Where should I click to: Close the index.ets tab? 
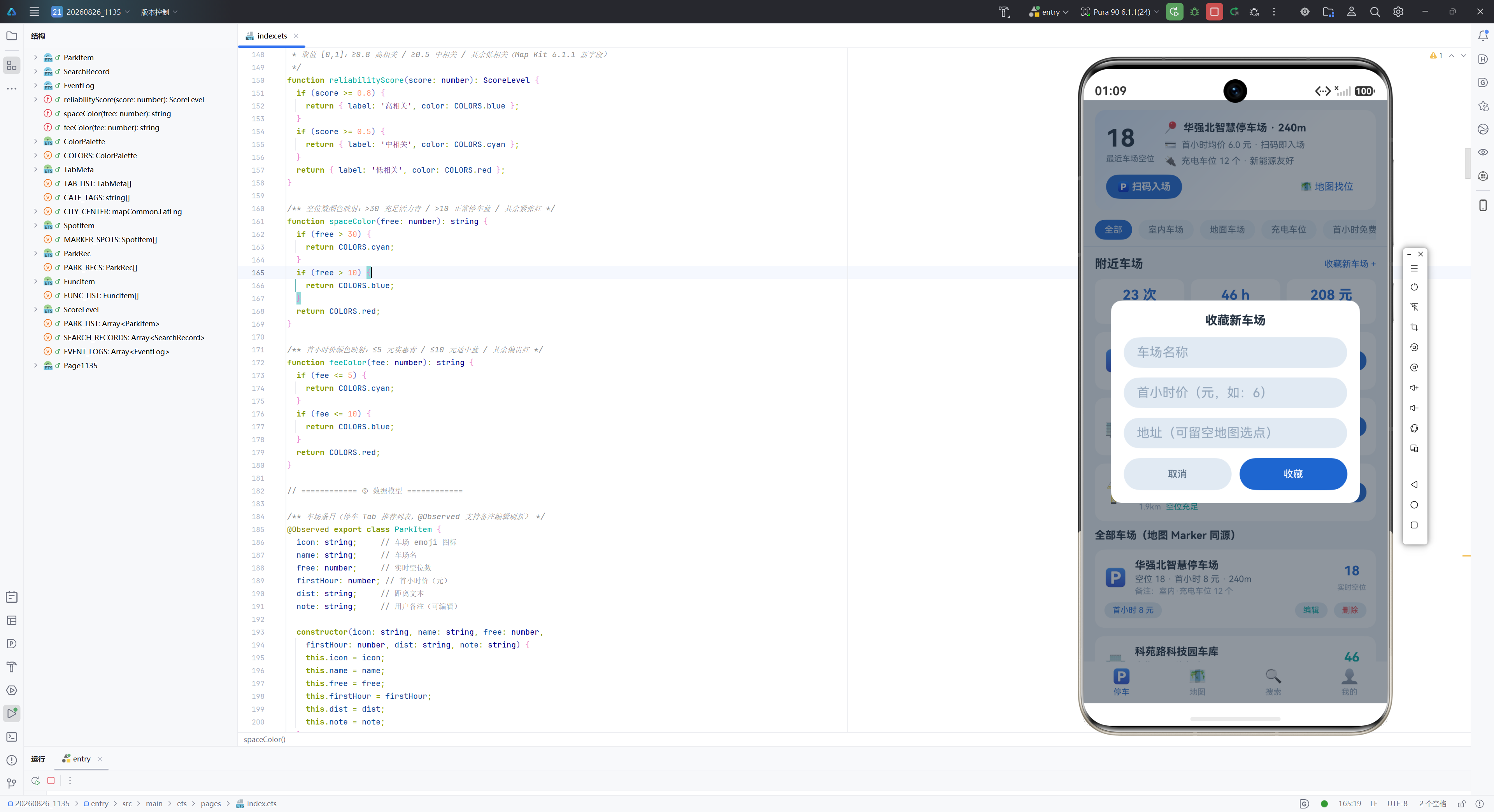pyautogui.click(x=296, y=36)
